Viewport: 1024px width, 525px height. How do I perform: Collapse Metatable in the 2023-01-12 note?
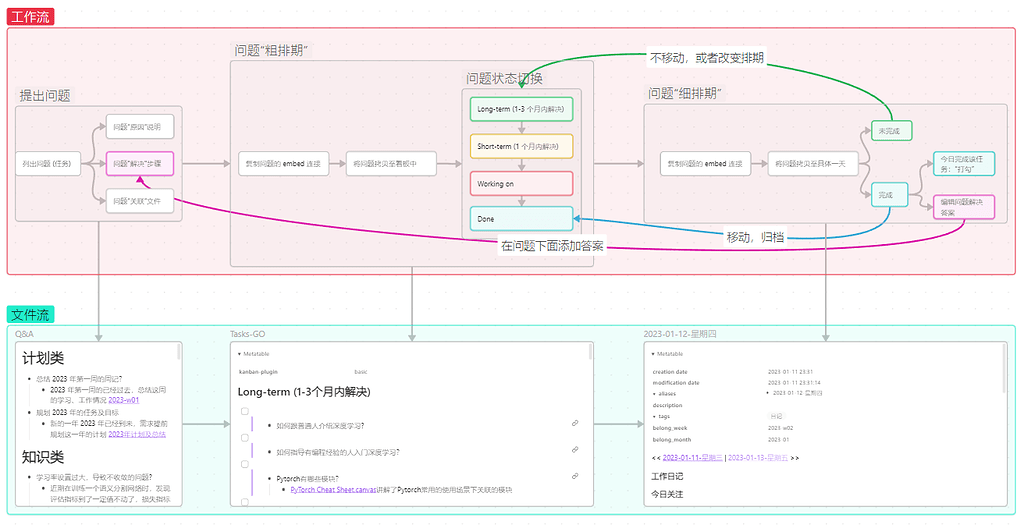click(653, 354)
